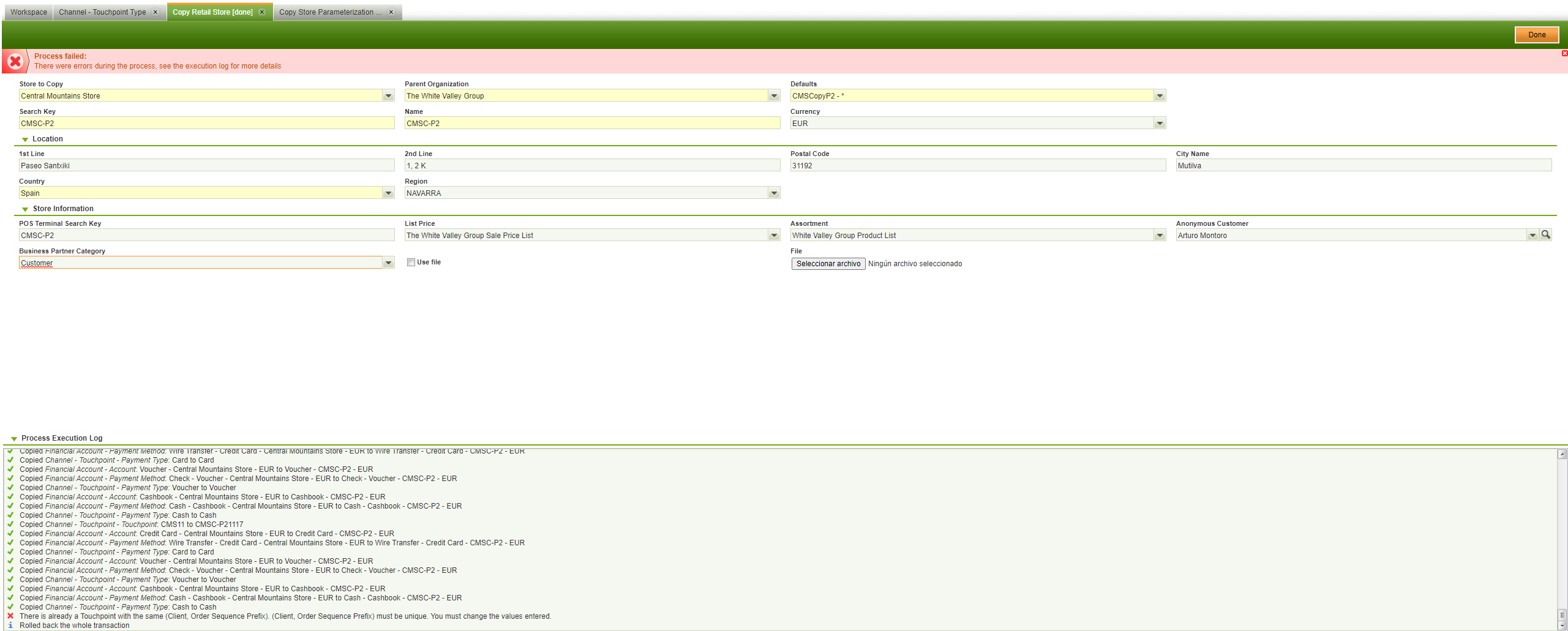Collapse the Location section
This screenshot has width=1568, height=631.
pos(25,140)
